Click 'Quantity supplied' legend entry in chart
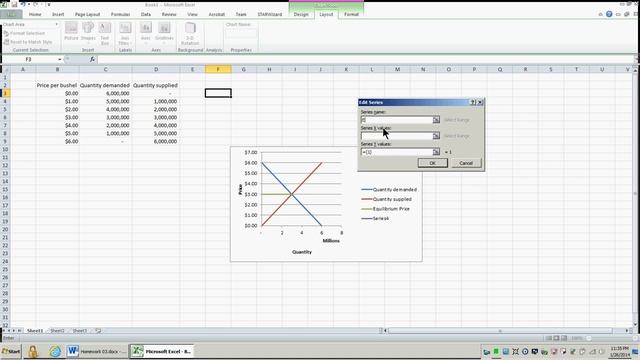The height and width of the screenshot is (360, 640). click(x=387, y=199)
